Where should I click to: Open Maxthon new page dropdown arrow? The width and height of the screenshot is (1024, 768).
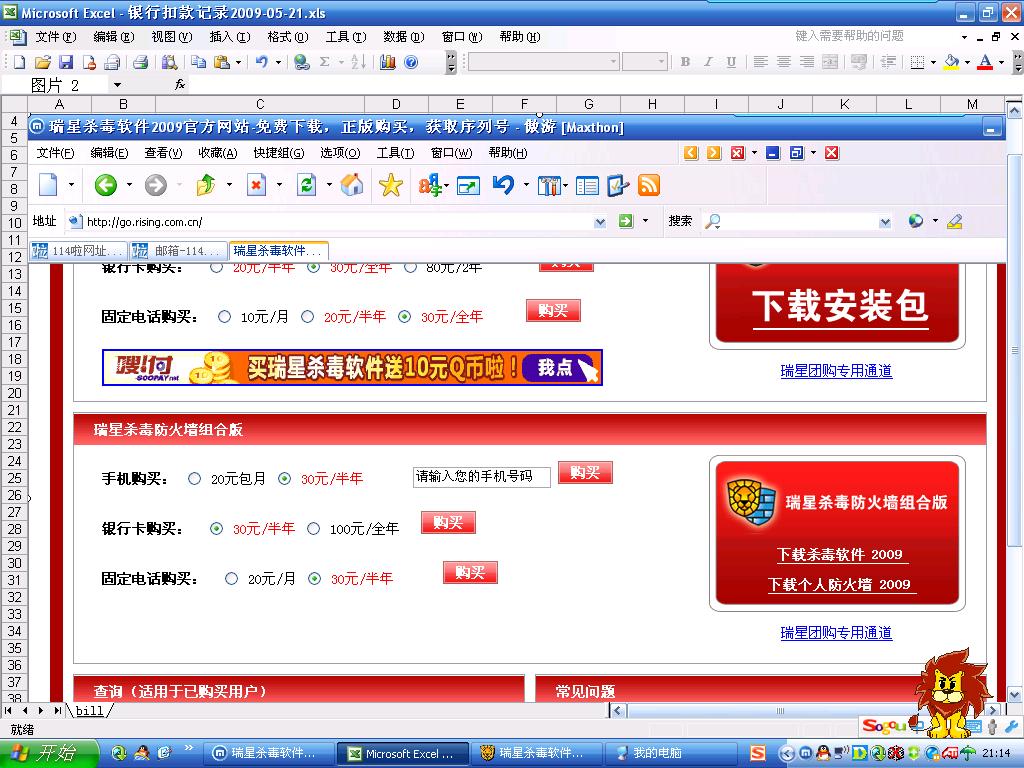point(71,185)
